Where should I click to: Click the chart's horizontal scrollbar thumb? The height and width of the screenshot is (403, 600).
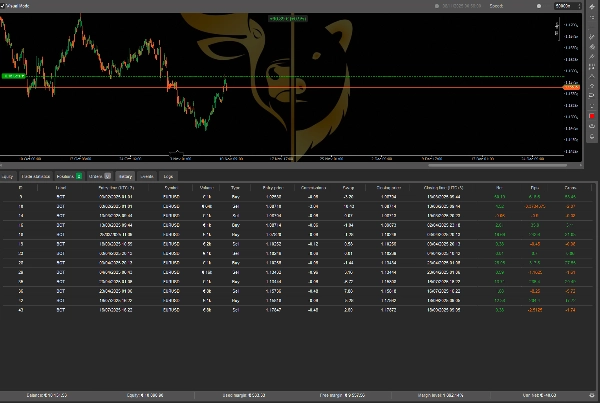coord(497,166)
